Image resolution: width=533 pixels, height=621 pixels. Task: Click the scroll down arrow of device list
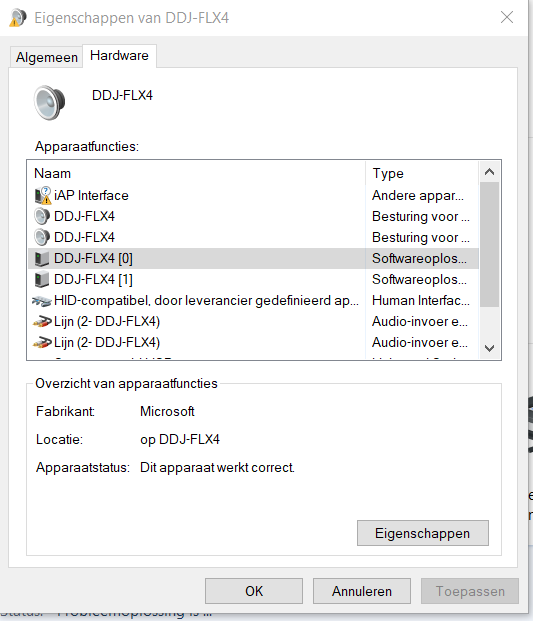(489, 348)
